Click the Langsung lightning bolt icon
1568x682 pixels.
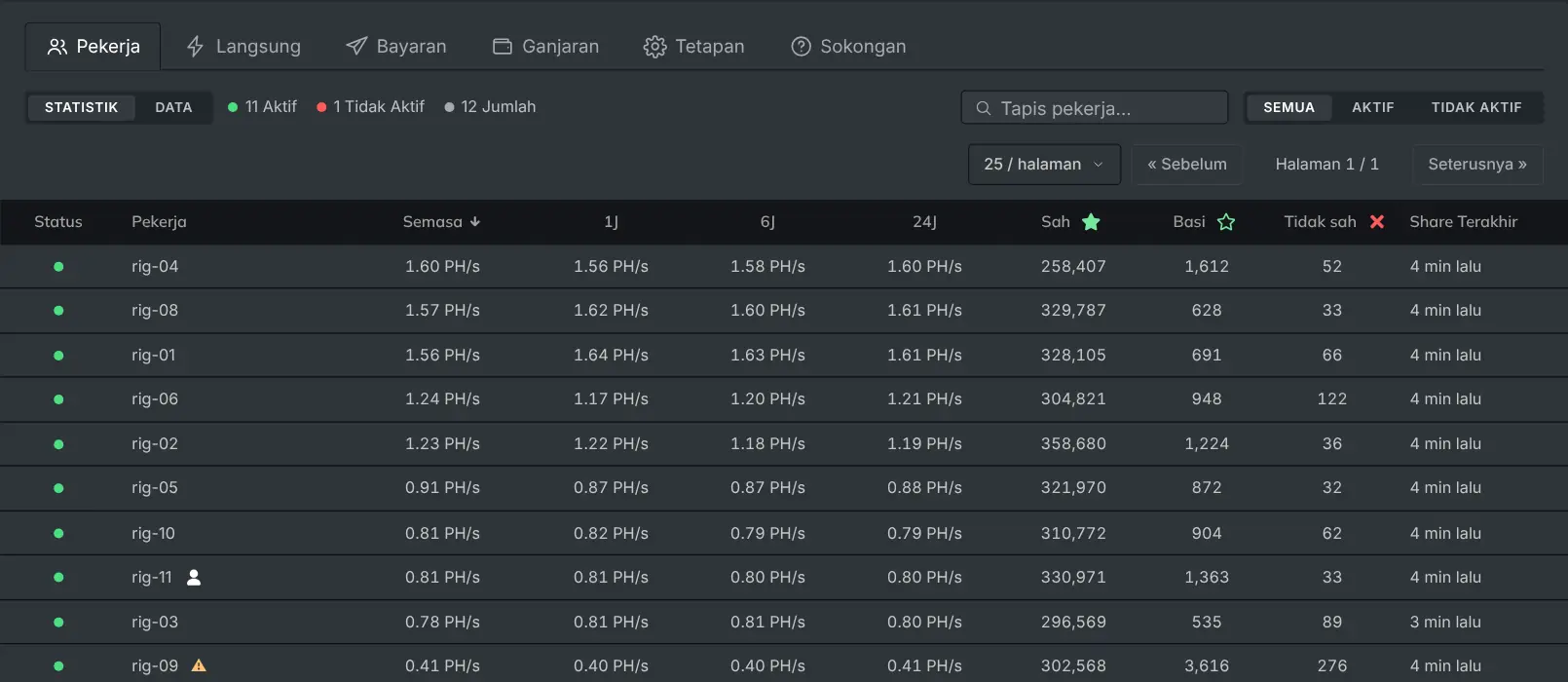[x=195, y=47]
